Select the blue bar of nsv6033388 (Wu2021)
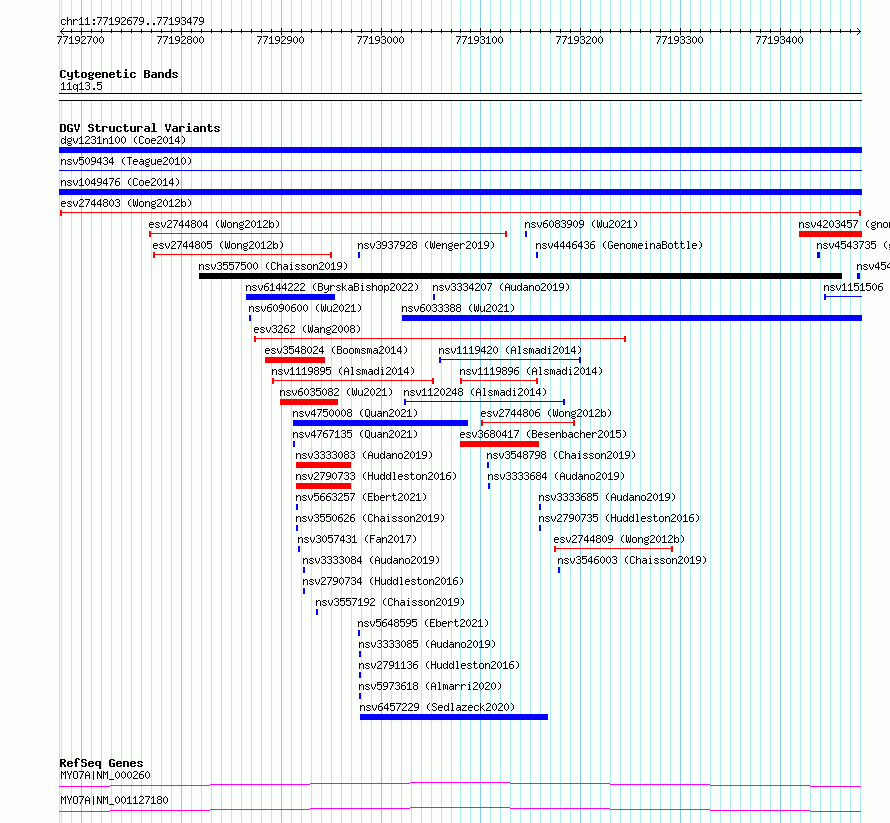Image resolution: width=890 pixels, height=823 pixels. coord(632,318)
